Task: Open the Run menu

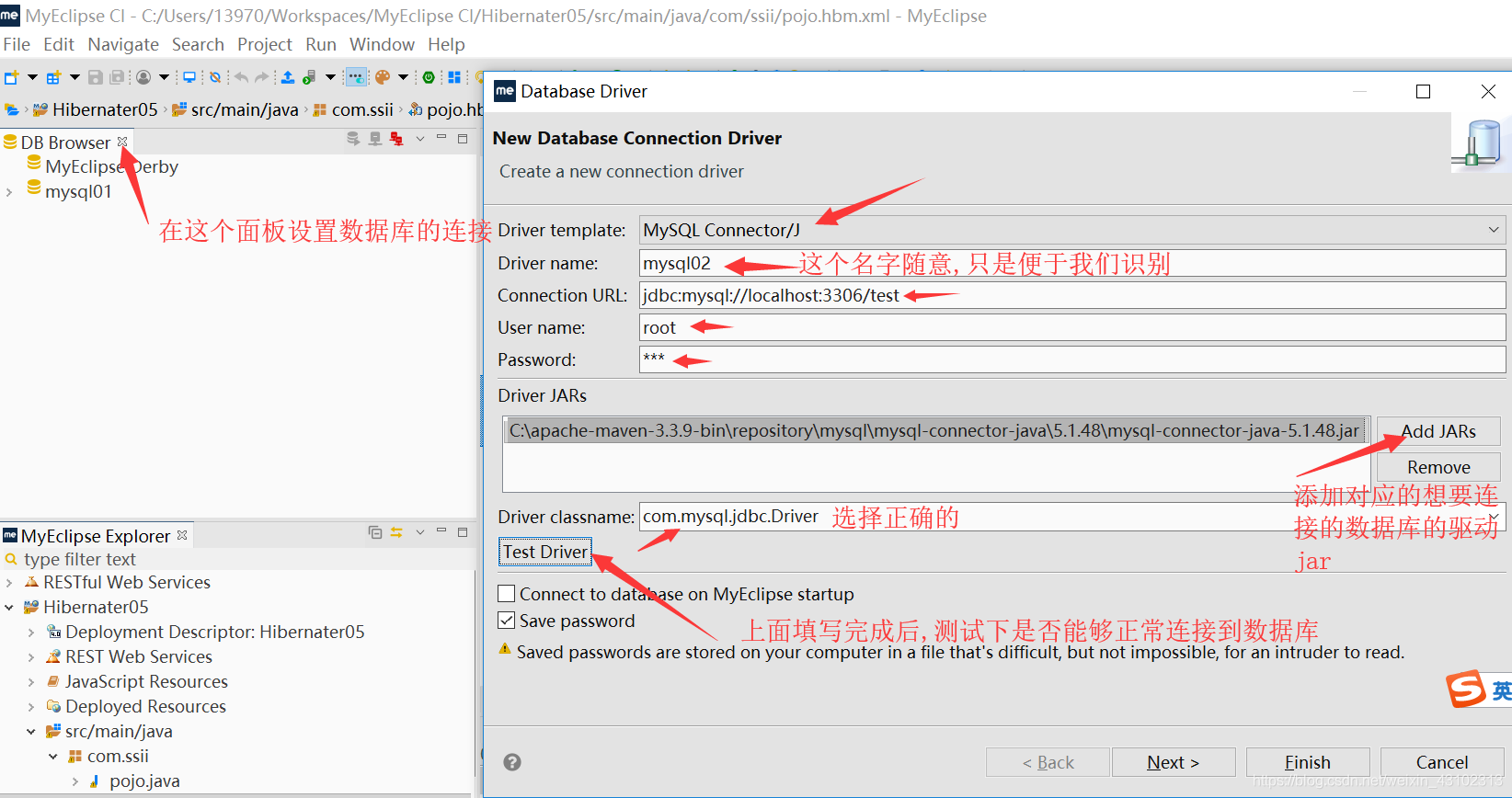Action: pos(321,44)
